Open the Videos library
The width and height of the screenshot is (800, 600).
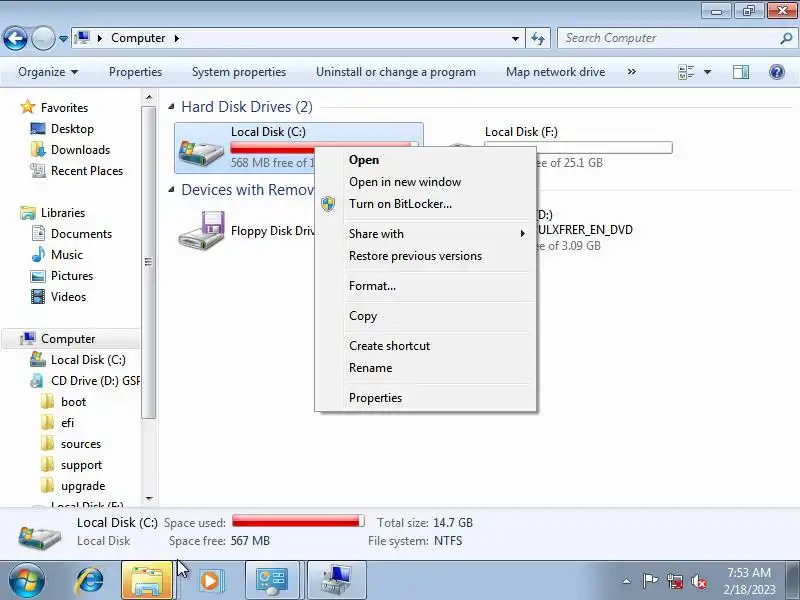[68, 296]
